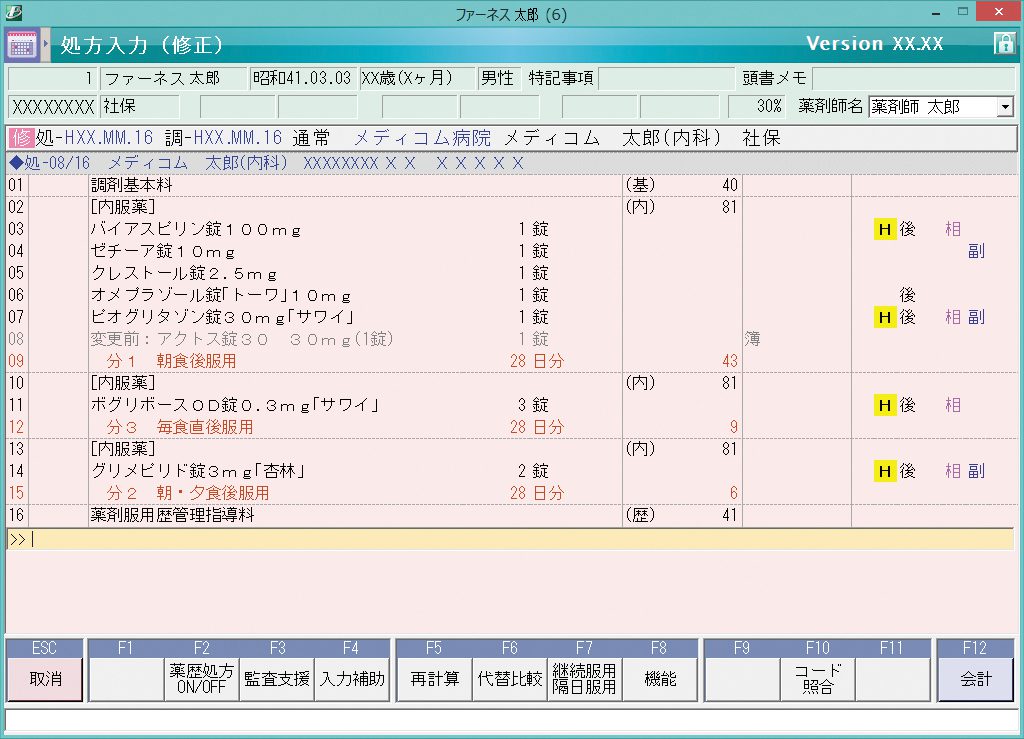
Task: Select the 分1 朝食後服用 row
Action: pos(511,361)
